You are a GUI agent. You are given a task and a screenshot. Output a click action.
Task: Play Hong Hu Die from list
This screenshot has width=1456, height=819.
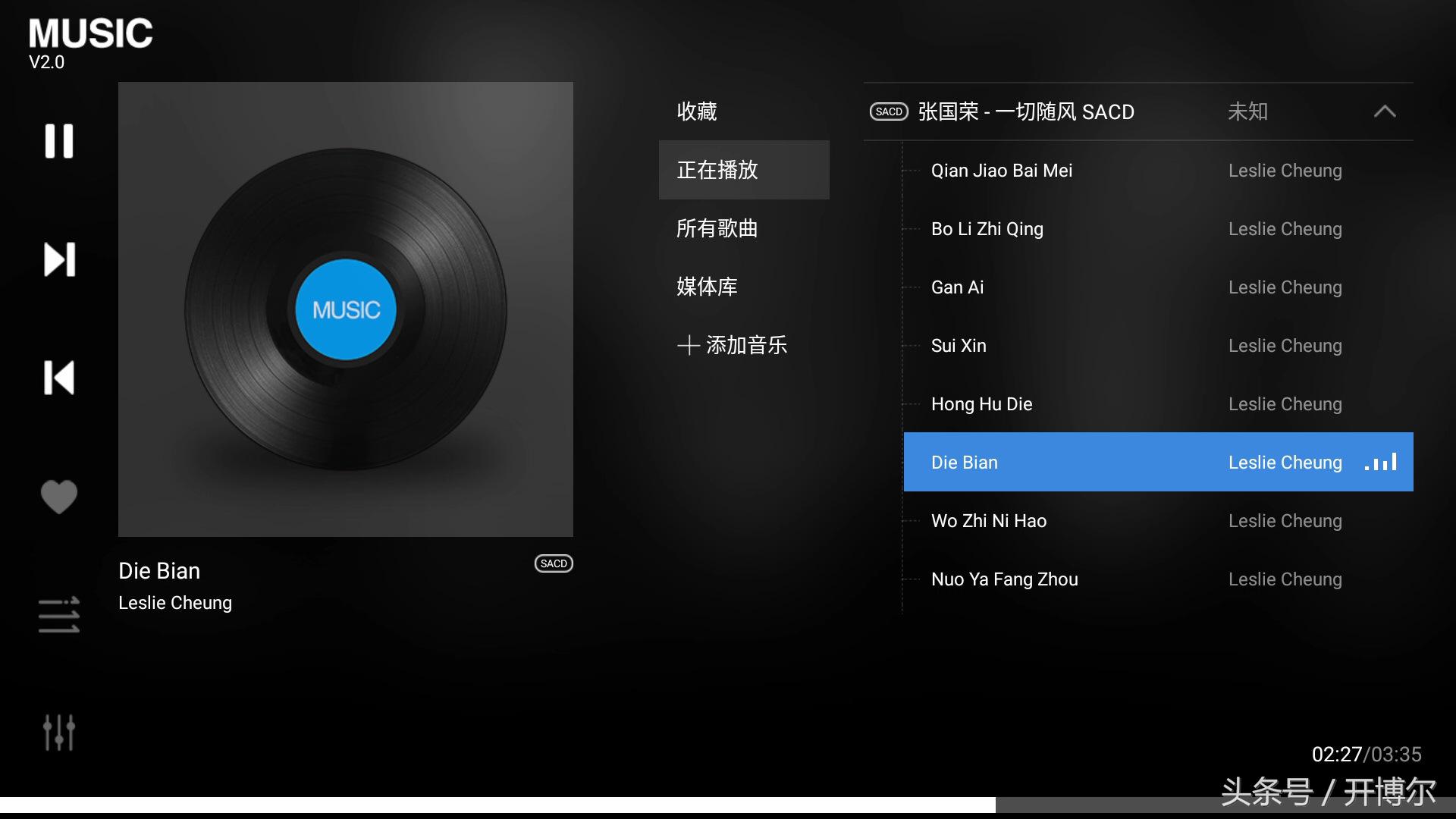tap(1158, 404)
